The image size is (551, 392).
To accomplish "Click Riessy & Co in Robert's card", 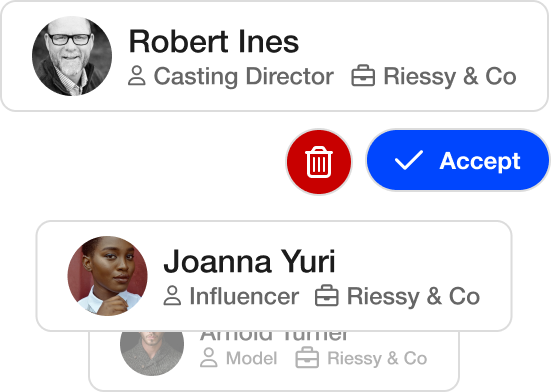I will 450,76.
